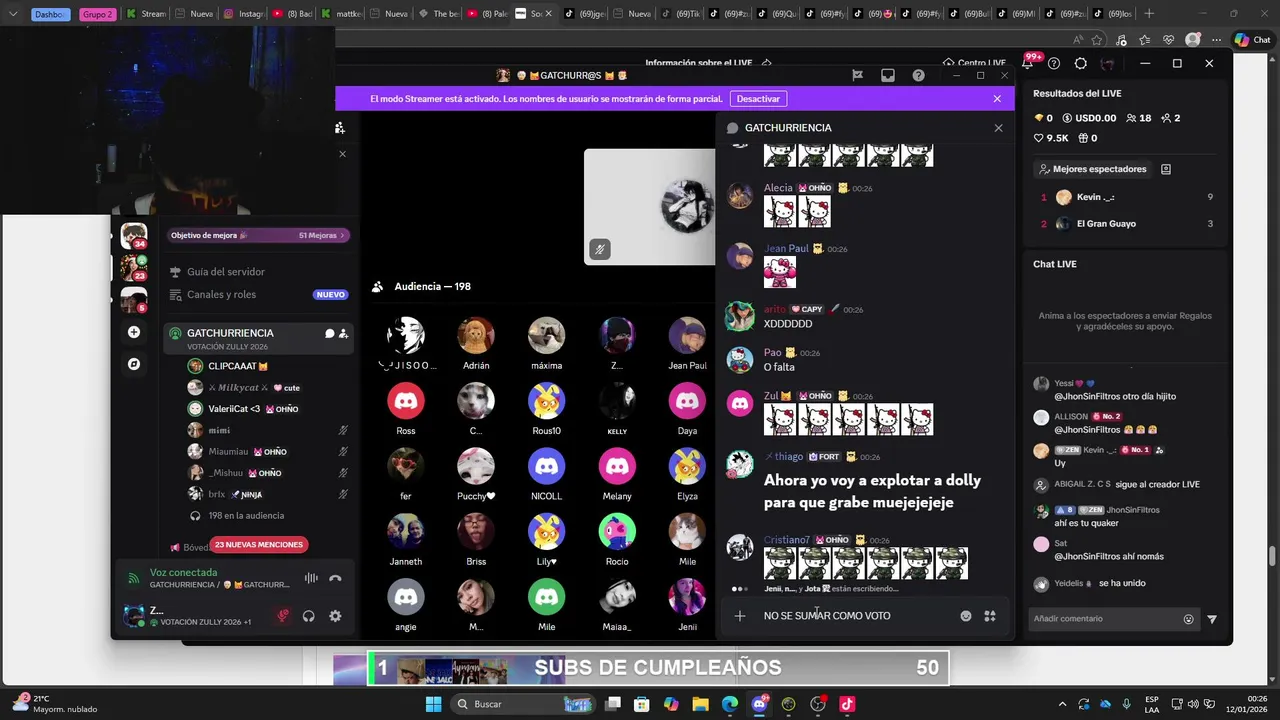Open TikTok LIVE Studio settings hexagon icon
Screen dimensions: 1280x720
(1081, 63)
